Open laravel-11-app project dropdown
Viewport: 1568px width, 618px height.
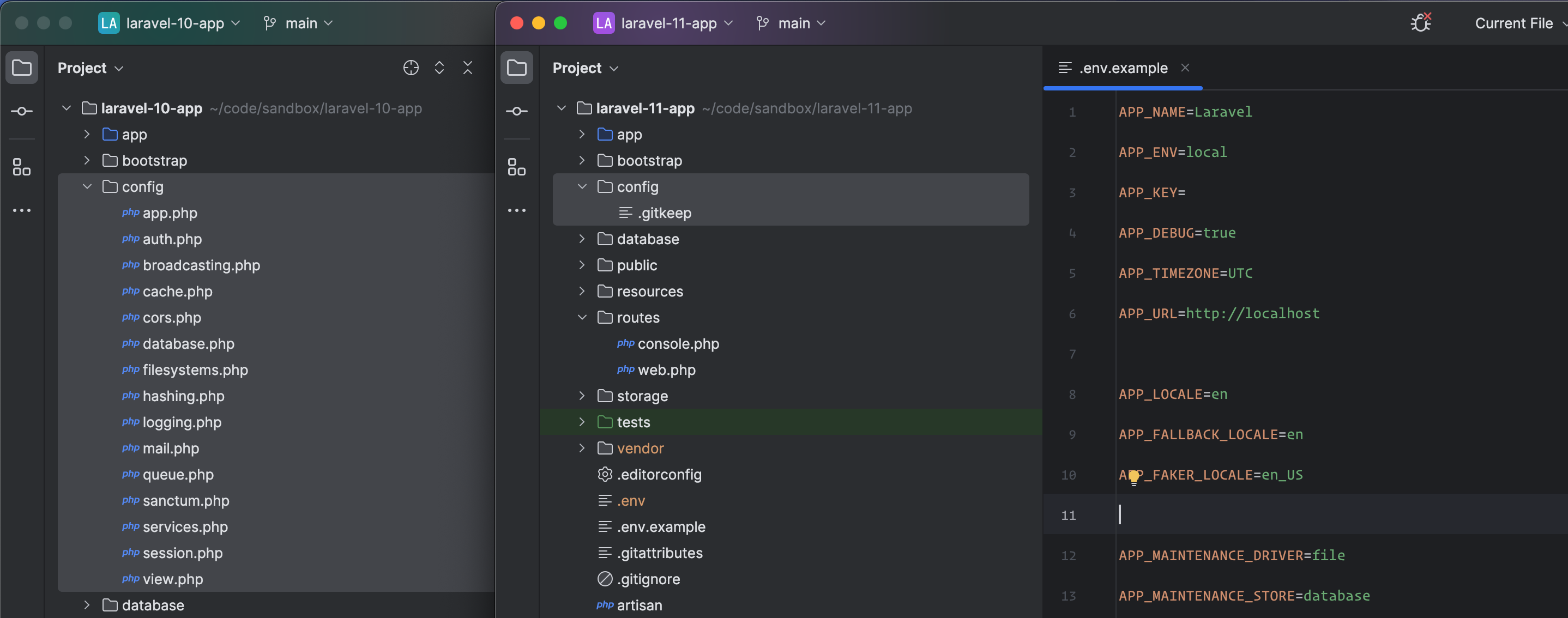coord(677,23)
